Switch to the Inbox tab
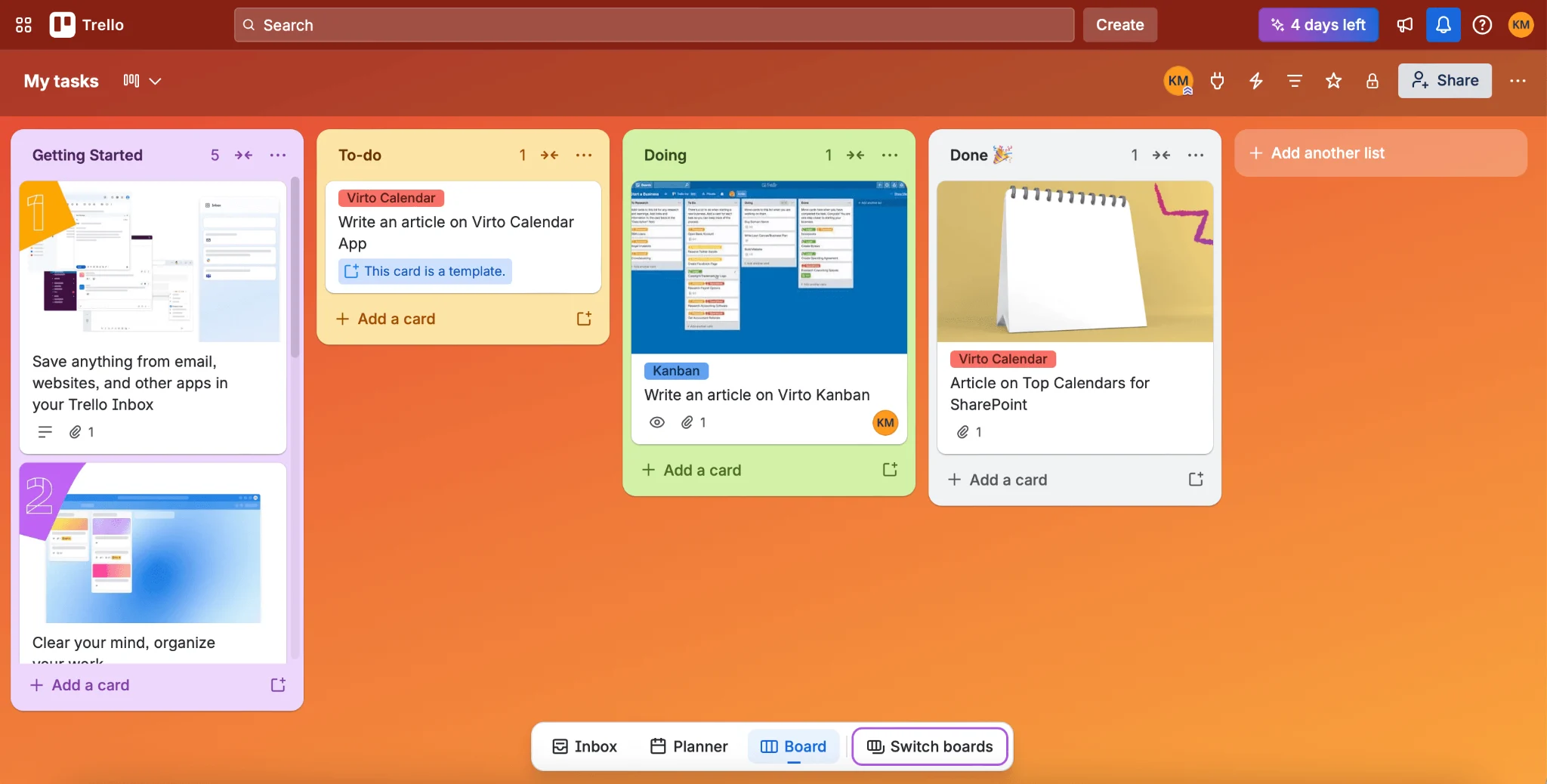Viewport: 1547px width, 784px height. tap(585, 746)
